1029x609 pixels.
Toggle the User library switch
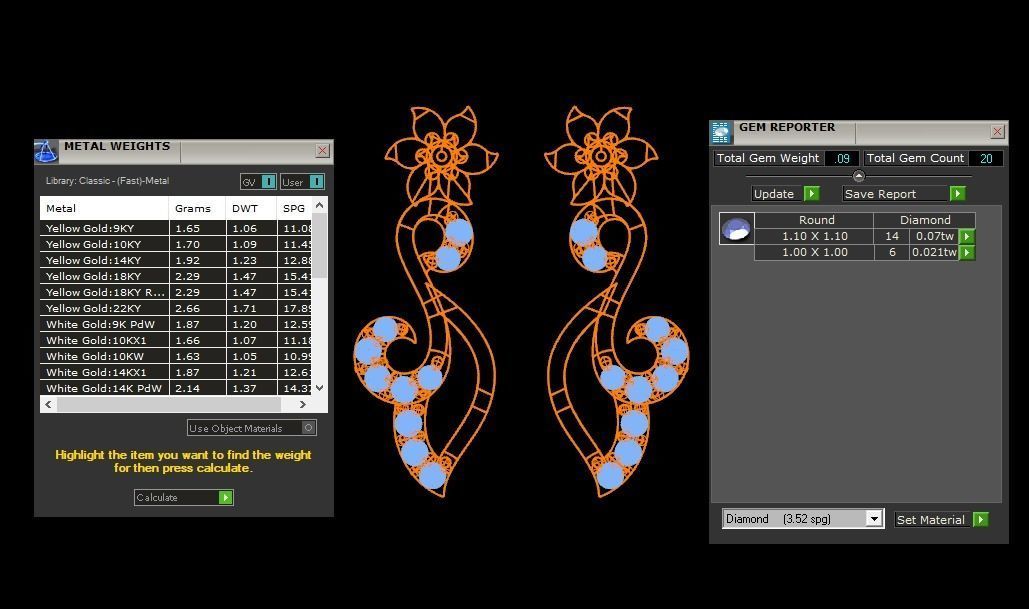coord(316,182)
